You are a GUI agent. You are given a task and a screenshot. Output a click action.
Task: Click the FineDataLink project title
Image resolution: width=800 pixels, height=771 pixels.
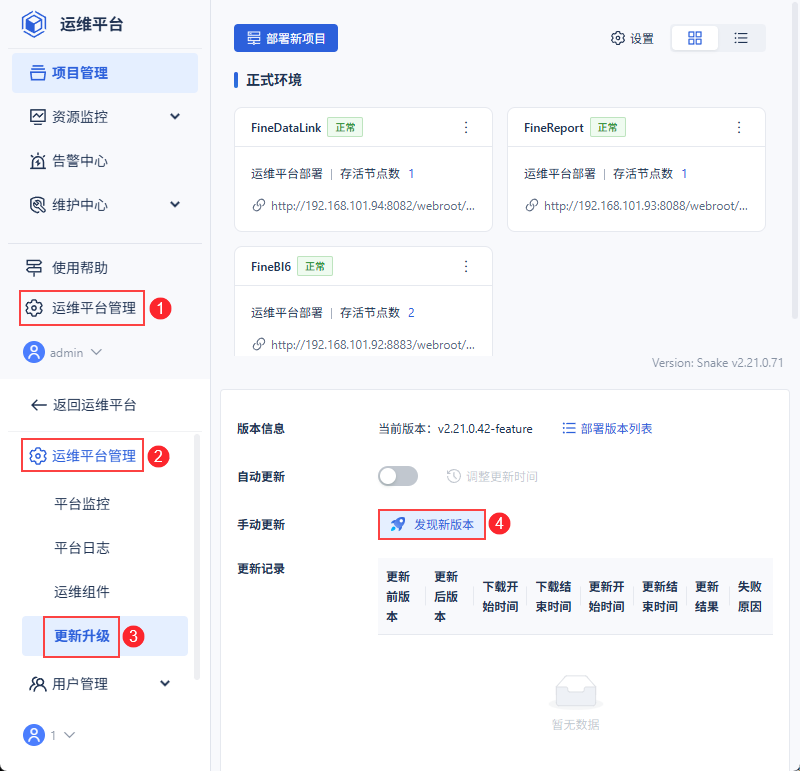(286, 128)
